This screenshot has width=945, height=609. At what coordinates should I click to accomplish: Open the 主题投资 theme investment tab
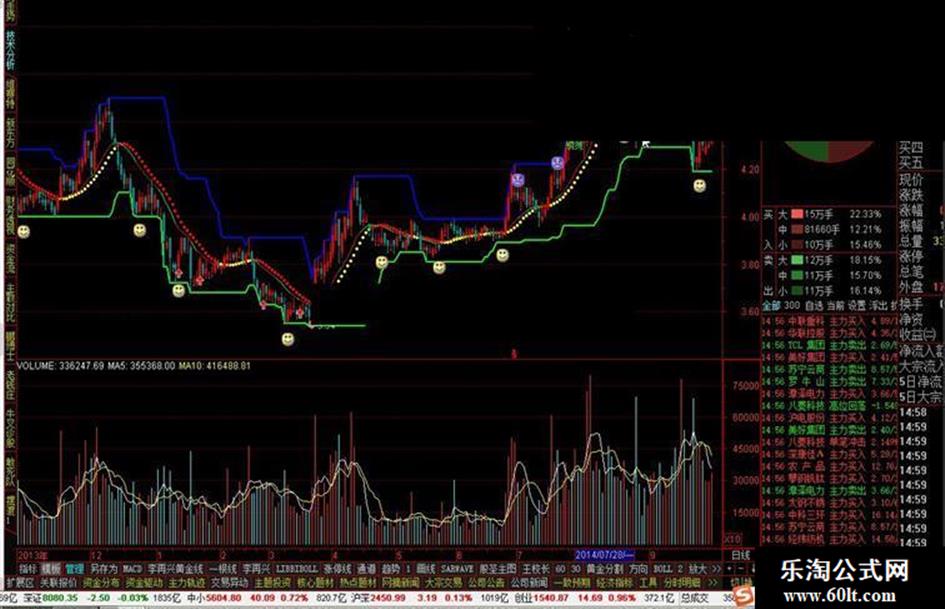272,583
